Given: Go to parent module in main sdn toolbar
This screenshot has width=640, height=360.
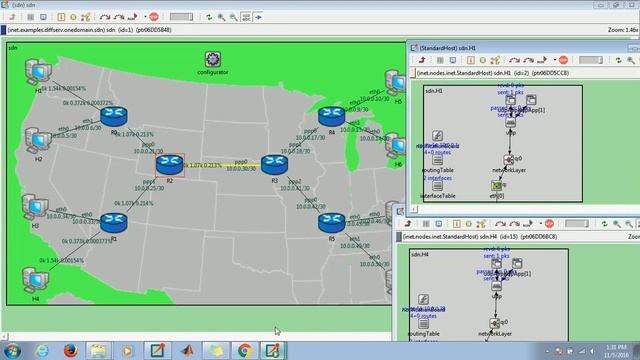Looking at the screenshot, I should click(x=12, y=17).
